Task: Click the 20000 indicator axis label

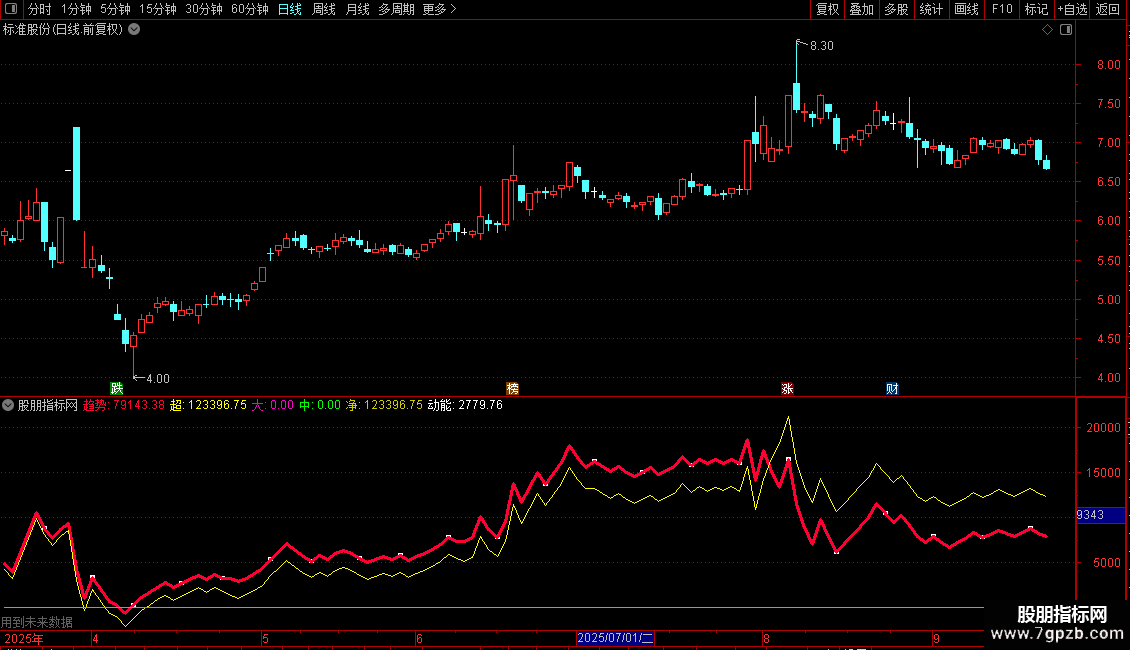Action: point(1103,427)
